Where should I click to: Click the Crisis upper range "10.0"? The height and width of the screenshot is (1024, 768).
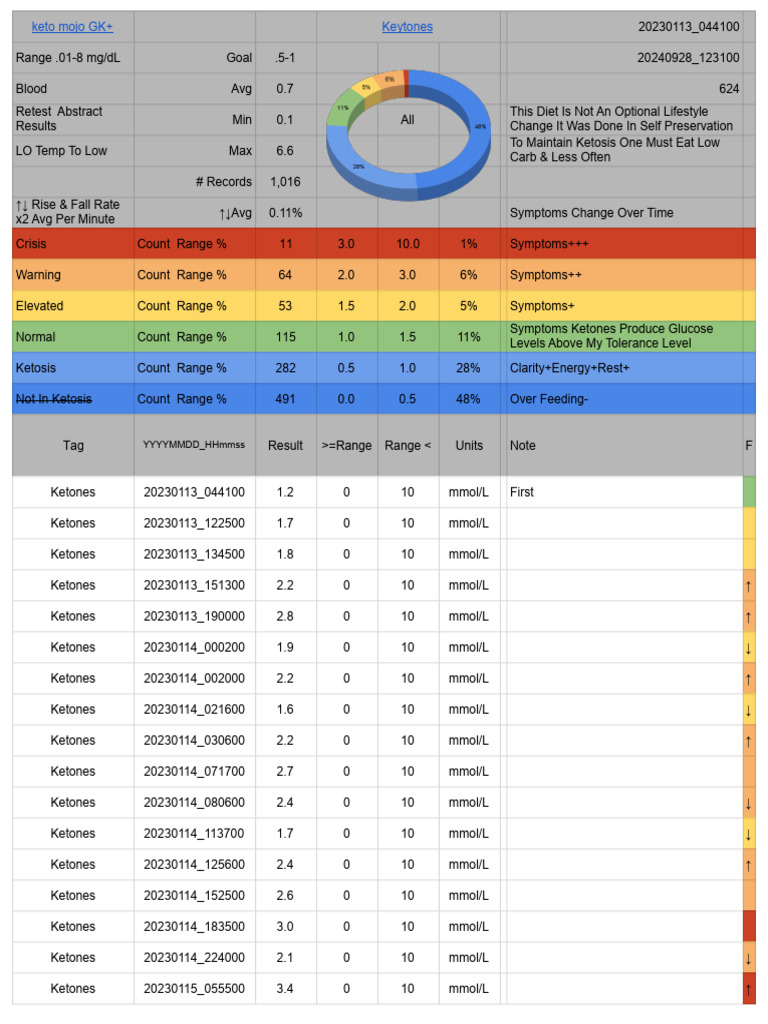408,244
